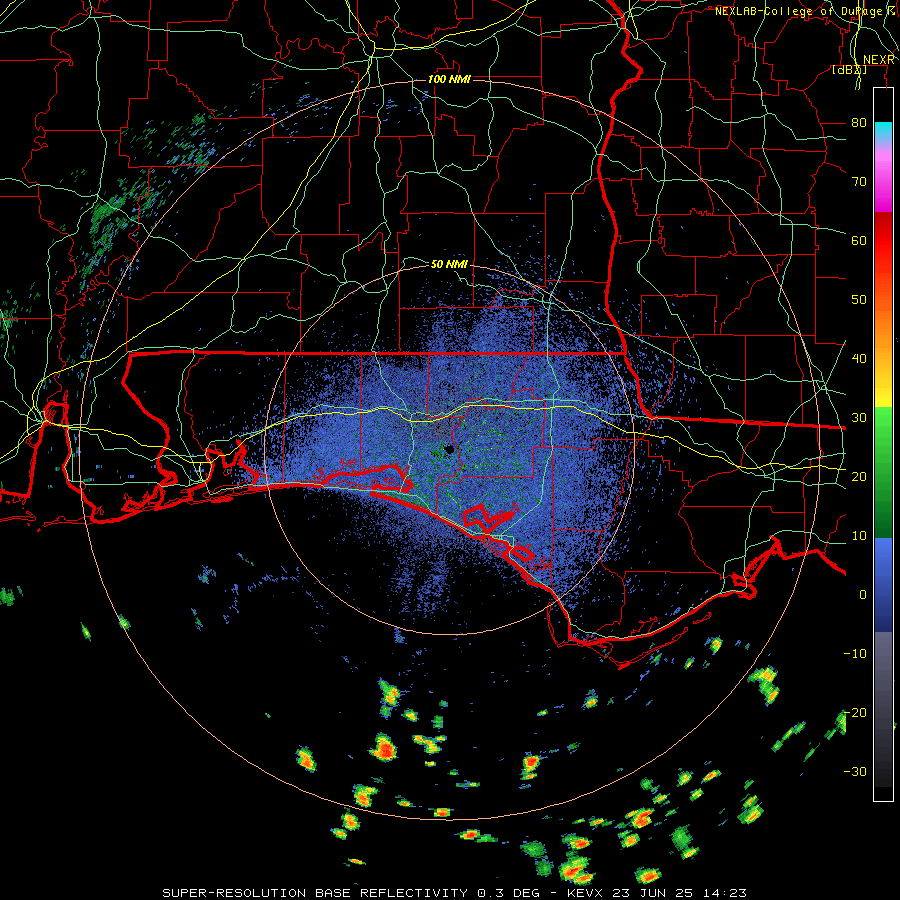Screen dimensions: 900x900
Task: Click the 50 value on the dBZ scale
Action: point(859,300)
